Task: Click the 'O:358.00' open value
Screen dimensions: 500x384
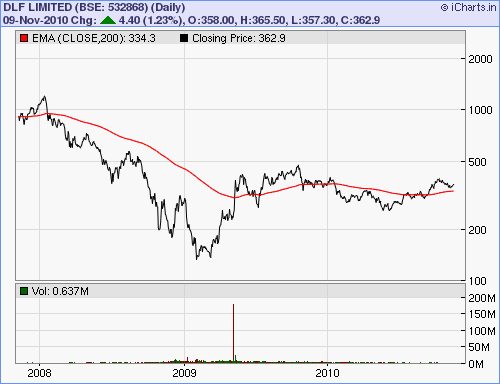Action: click(x=211, y=20)
